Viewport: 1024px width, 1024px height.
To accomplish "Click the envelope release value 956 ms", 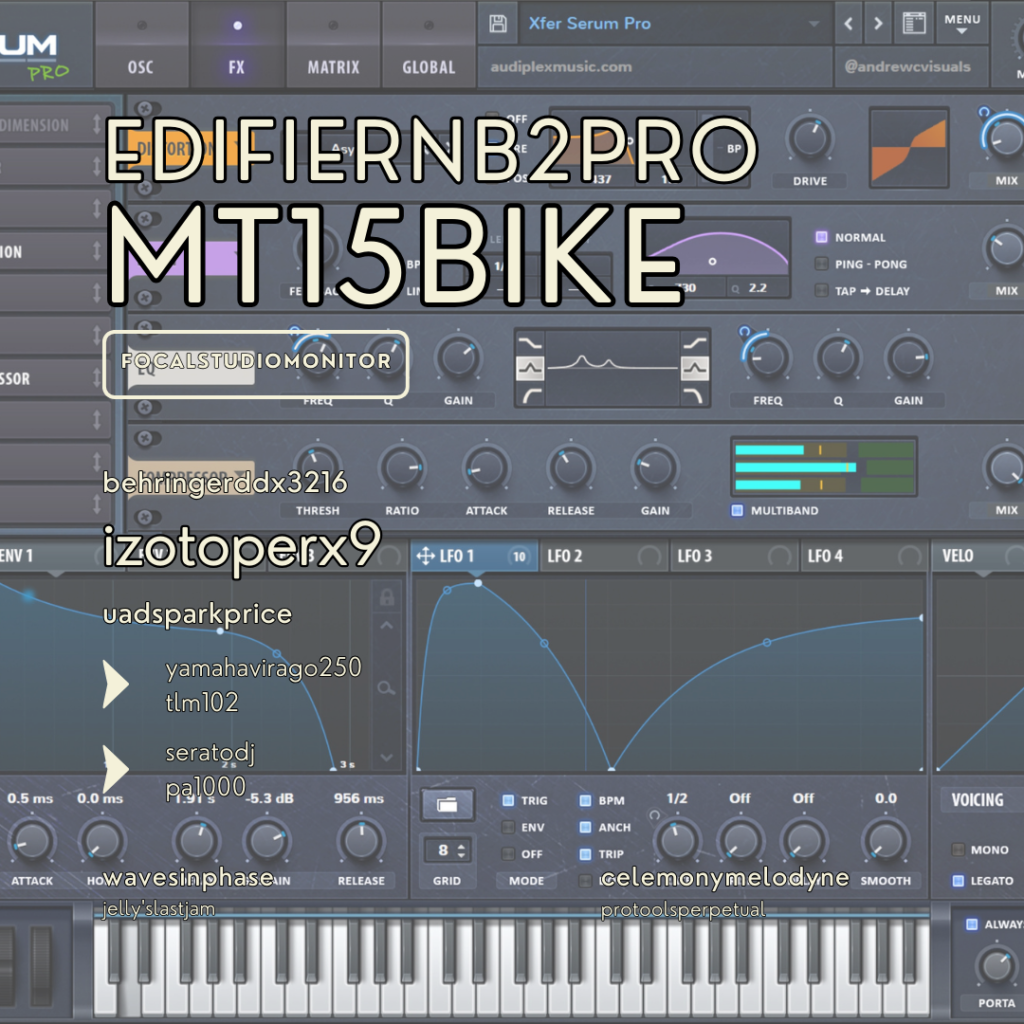I will pos(359,798).
